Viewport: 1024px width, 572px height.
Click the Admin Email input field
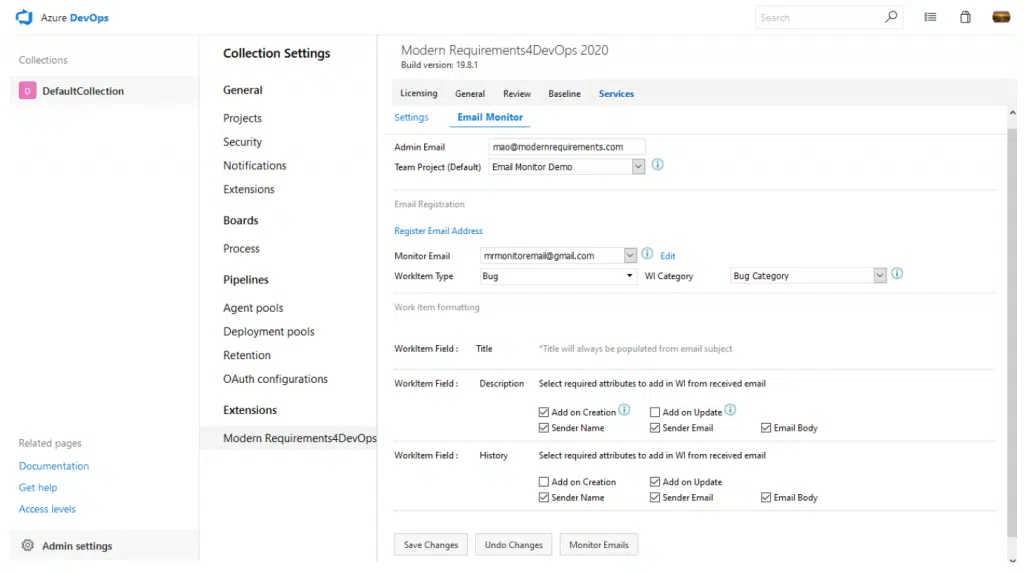point(566,147)
